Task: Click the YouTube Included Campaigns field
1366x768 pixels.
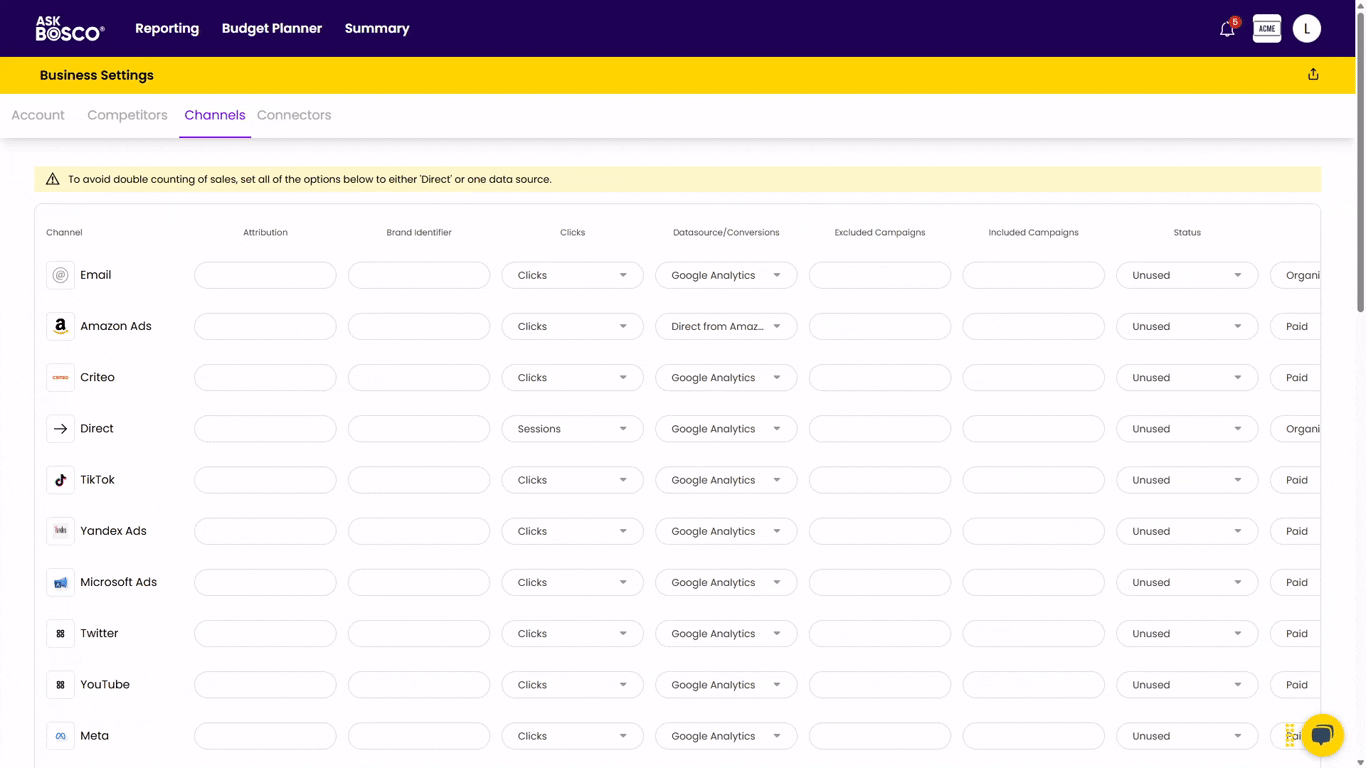Action: [x=1033, y=685]
